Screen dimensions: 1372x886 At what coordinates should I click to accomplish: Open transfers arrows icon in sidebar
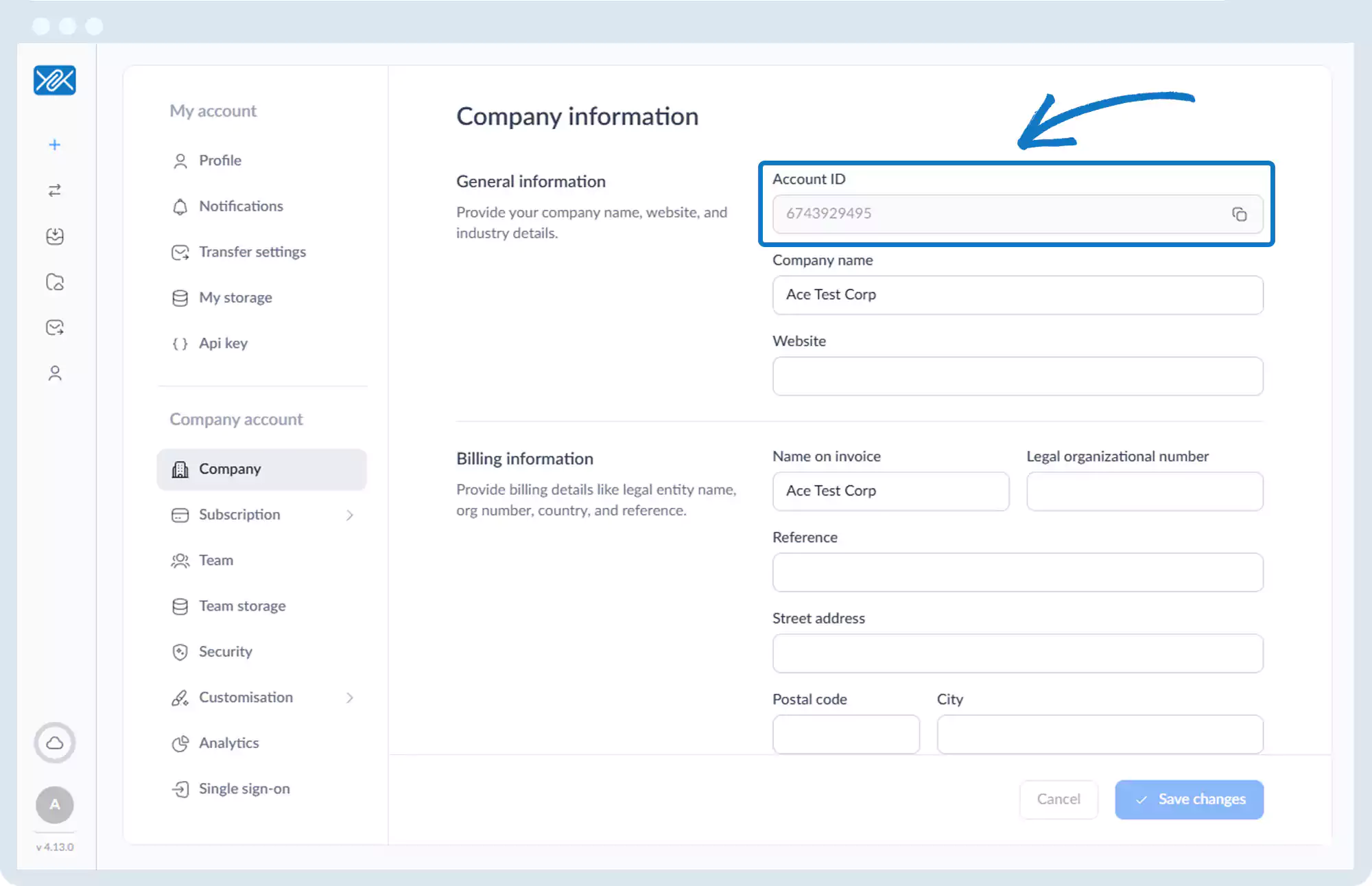pos(55,190)
